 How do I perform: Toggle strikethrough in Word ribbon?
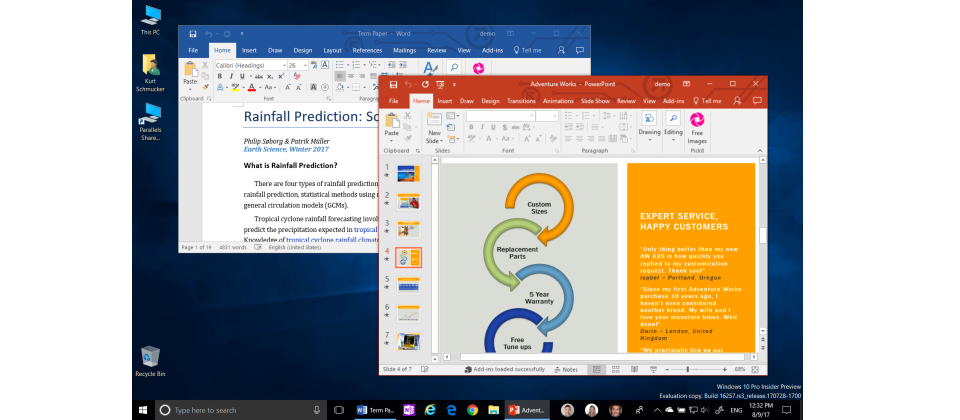coord(258,77)
